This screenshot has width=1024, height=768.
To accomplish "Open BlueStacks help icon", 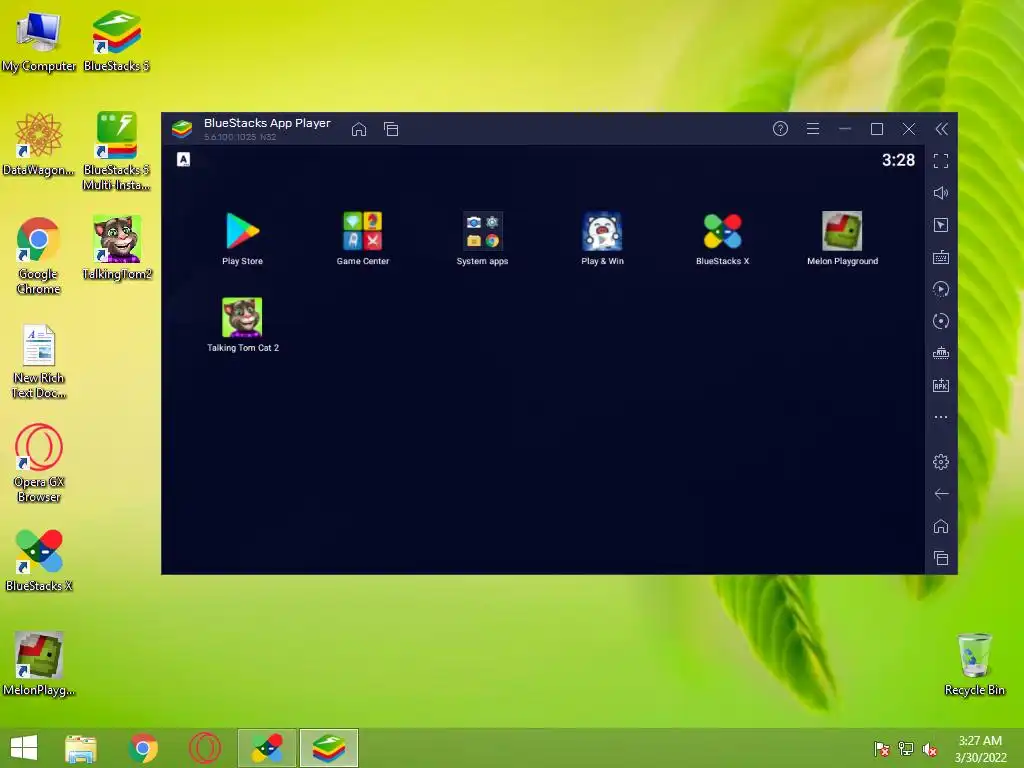I will pos(780,129).
